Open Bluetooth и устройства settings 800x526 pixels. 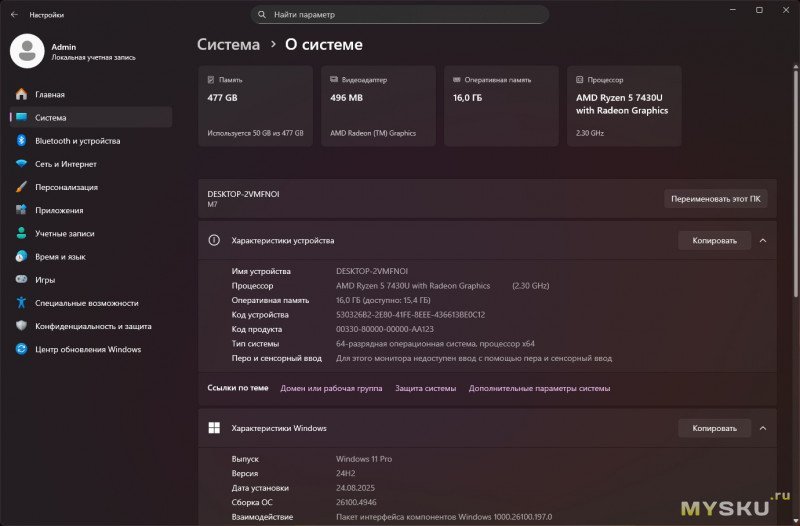91,141
